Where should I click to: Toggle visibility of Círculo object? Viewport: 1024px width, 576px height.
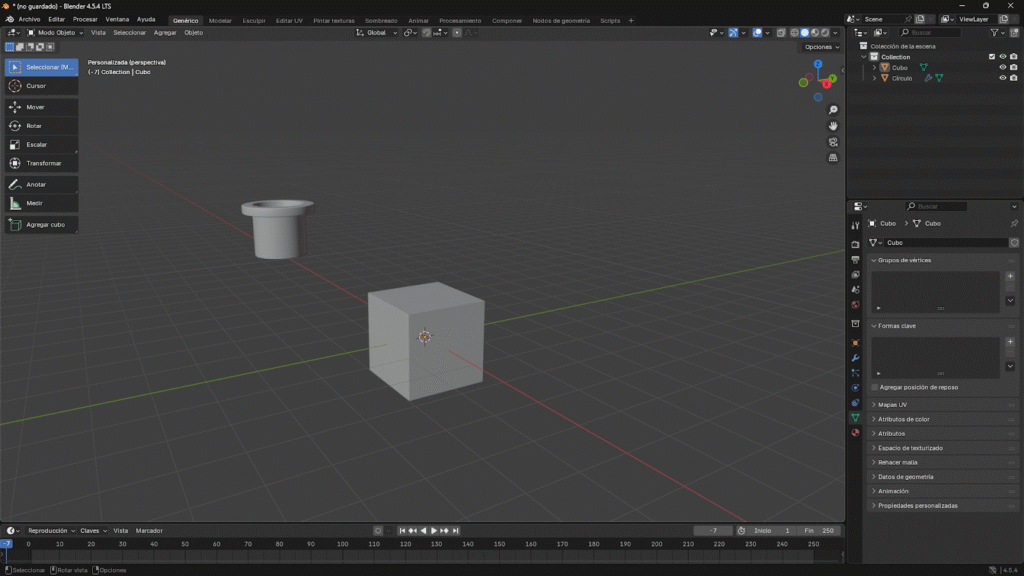(1002, 78)
